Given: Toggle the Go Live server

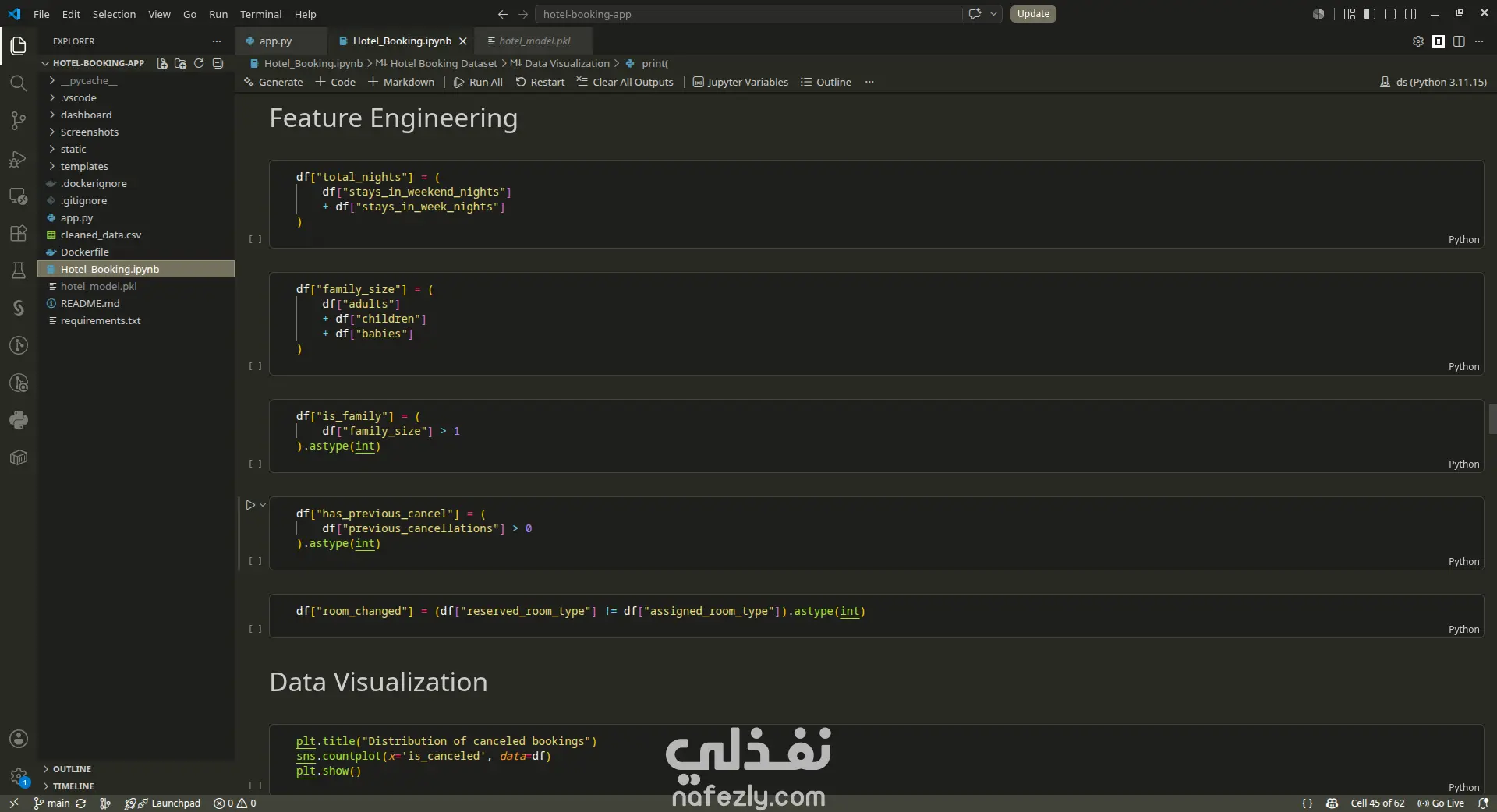Looking at the screenshot, I should [1441, 803].
